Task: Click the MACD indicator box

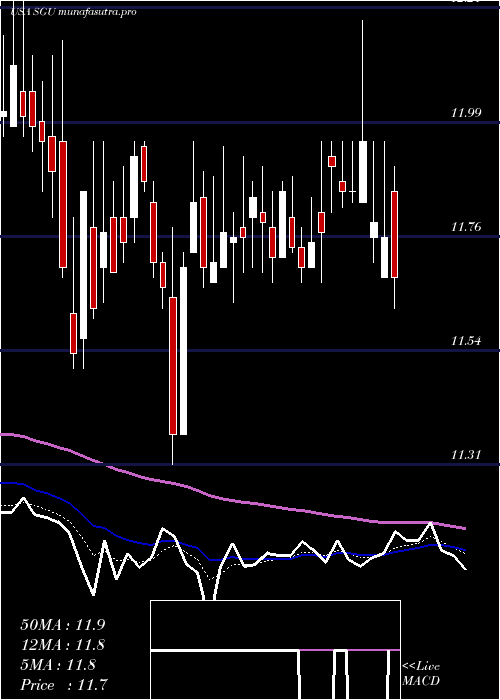Action: click(x=275, y=650)
